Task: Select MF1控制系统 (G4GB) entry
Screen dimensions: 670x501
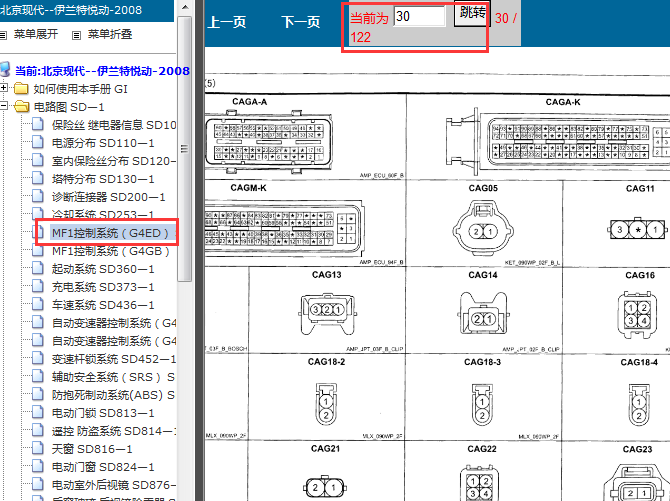Action: [x=111, y=251]
